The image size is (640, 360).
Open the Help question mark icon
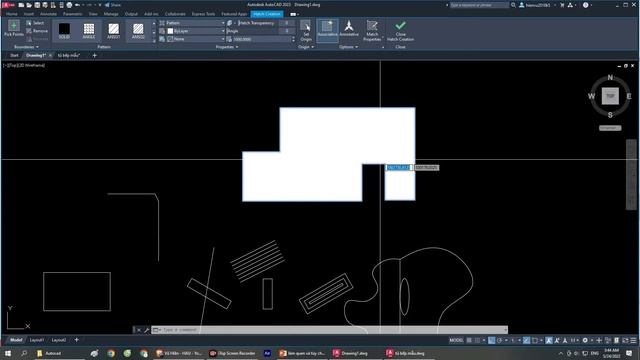(586, 5)
